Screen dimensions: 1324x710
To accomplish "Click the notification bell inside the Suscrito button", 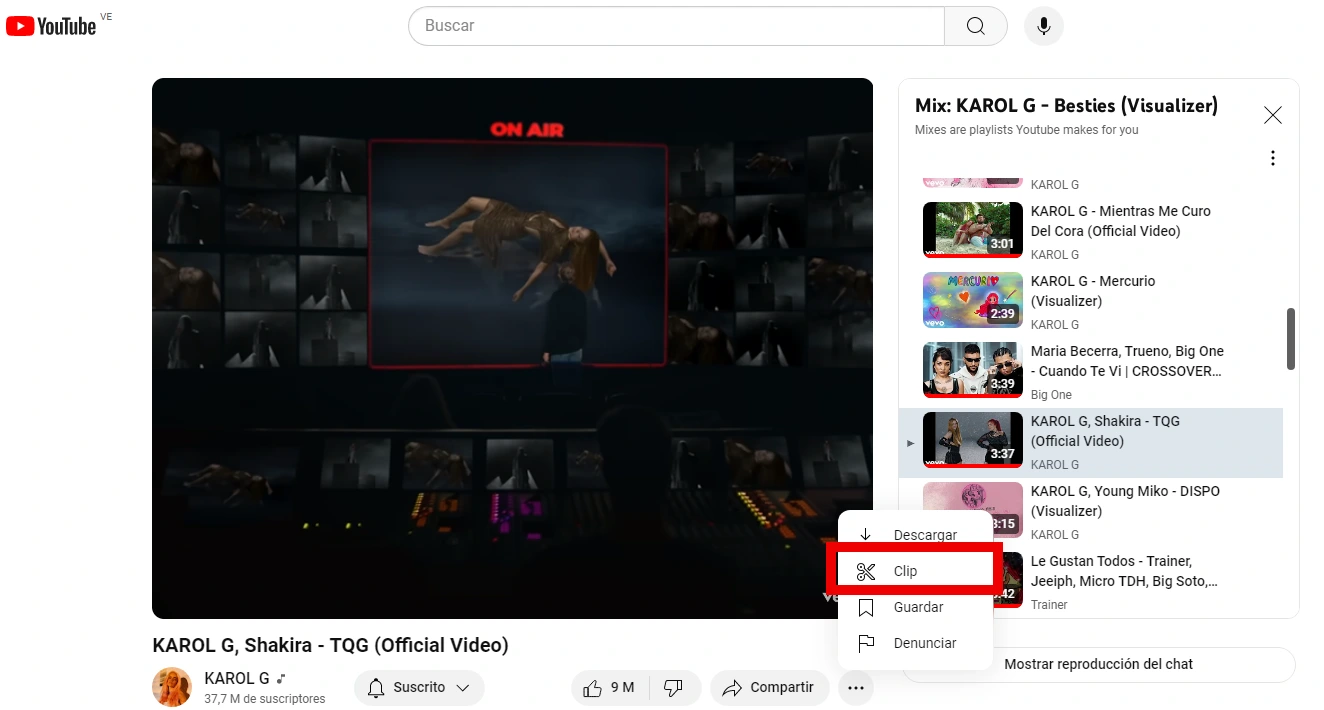I will [376, 687].
